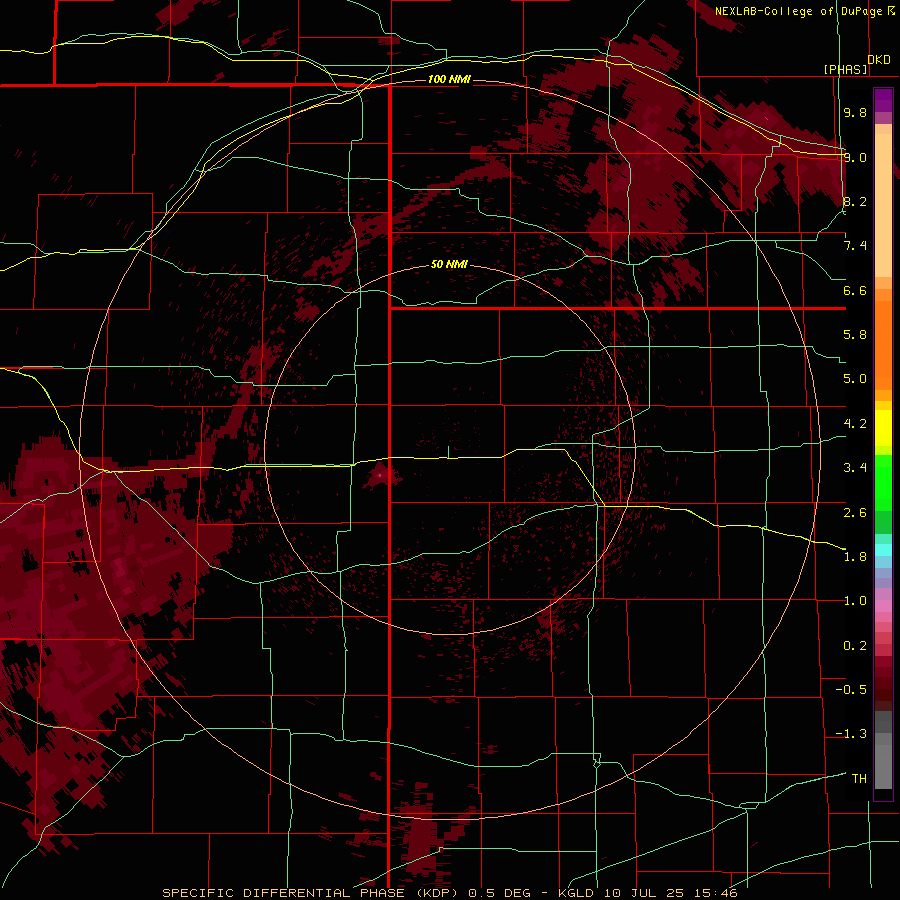Screen dimensions: 900x900
Task: Click the "DKD" label near the color bar
Action: [879, 60]
